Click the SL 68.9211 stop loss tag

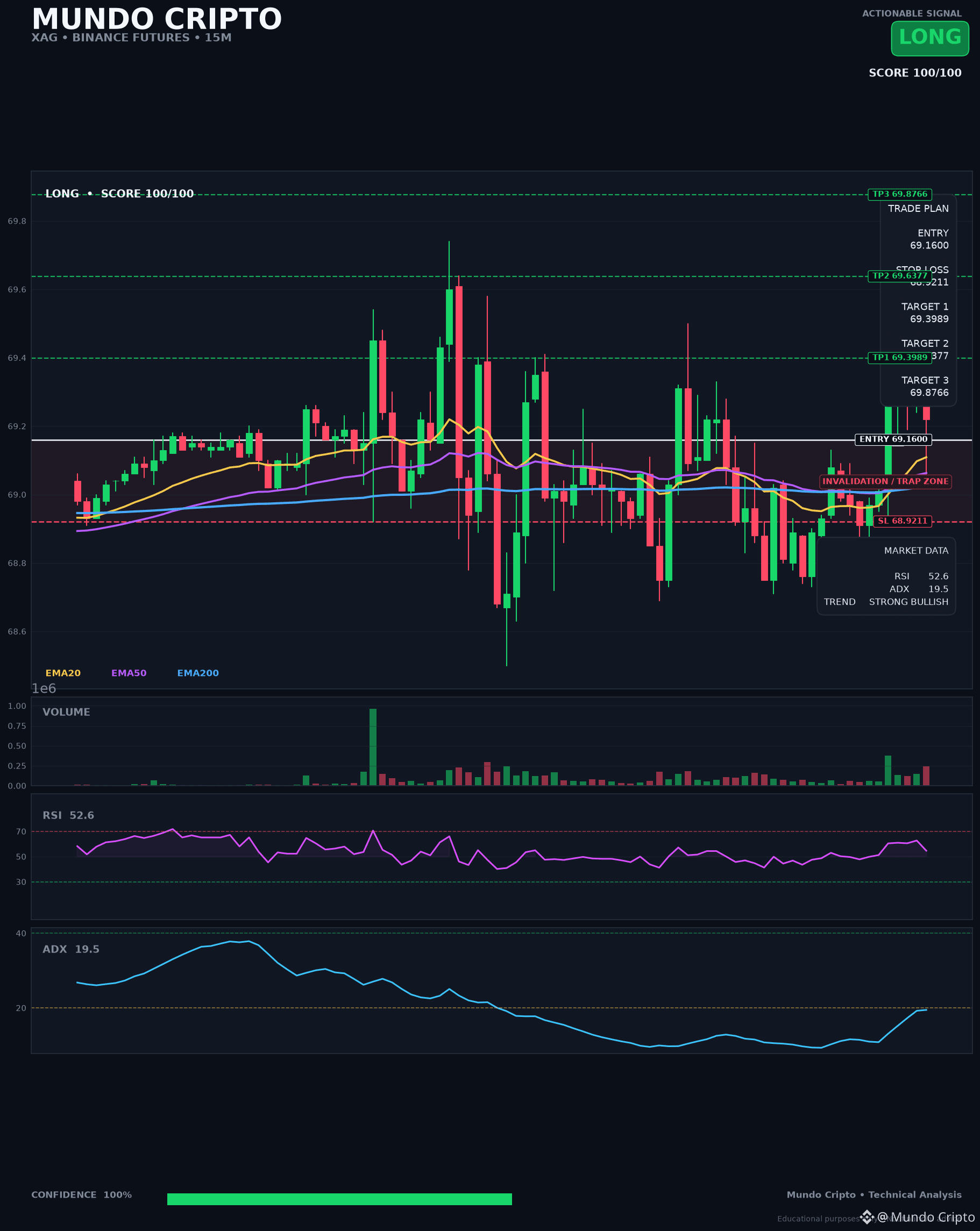click(903, 521)
